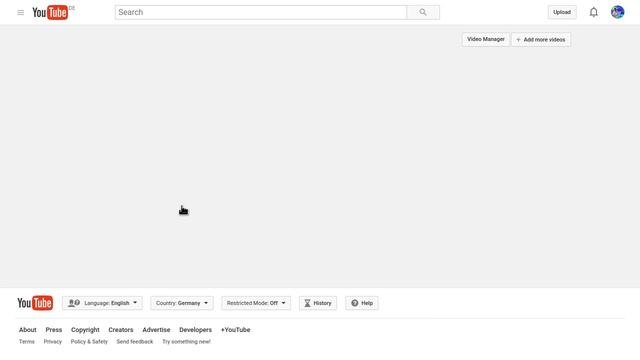Viewport: 640px width, 360px height.
Task: Open the Help button
Action: click(x=362, y=303)
